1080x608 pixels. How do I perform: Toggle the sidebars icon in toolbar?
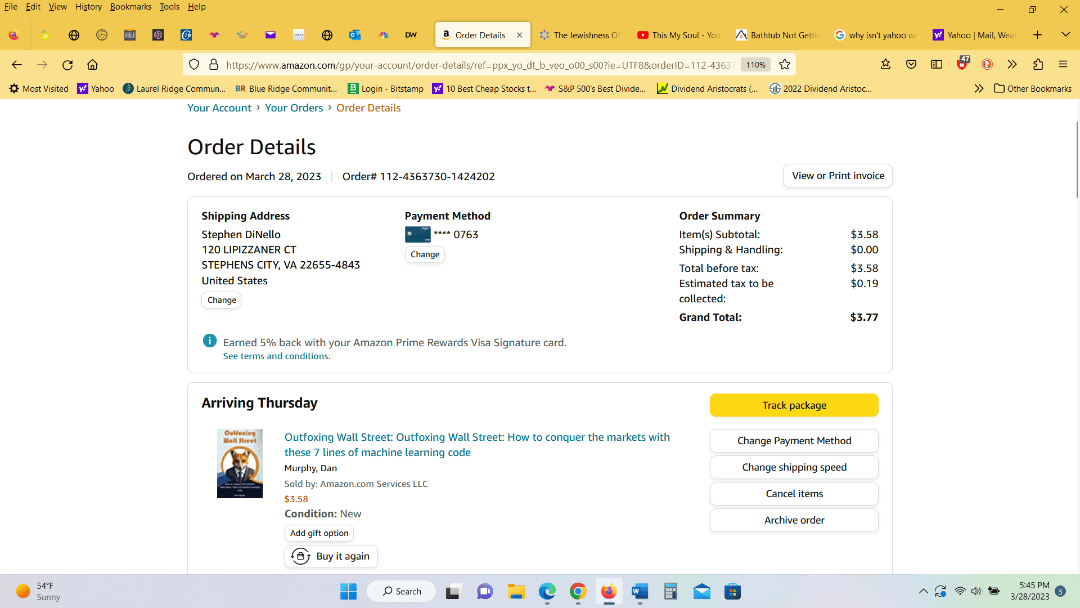click(x=937, y=65)
